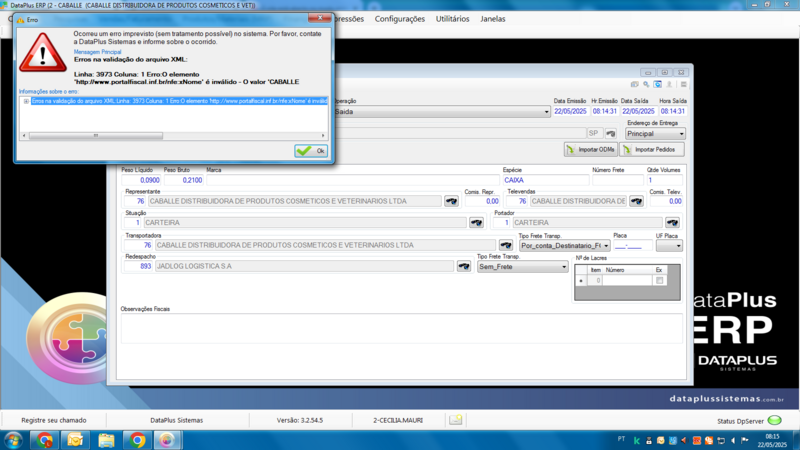This screenshot has height=450, width=800.
Task: Click the Peso Líquido field
Action: (x=142, y=180)
